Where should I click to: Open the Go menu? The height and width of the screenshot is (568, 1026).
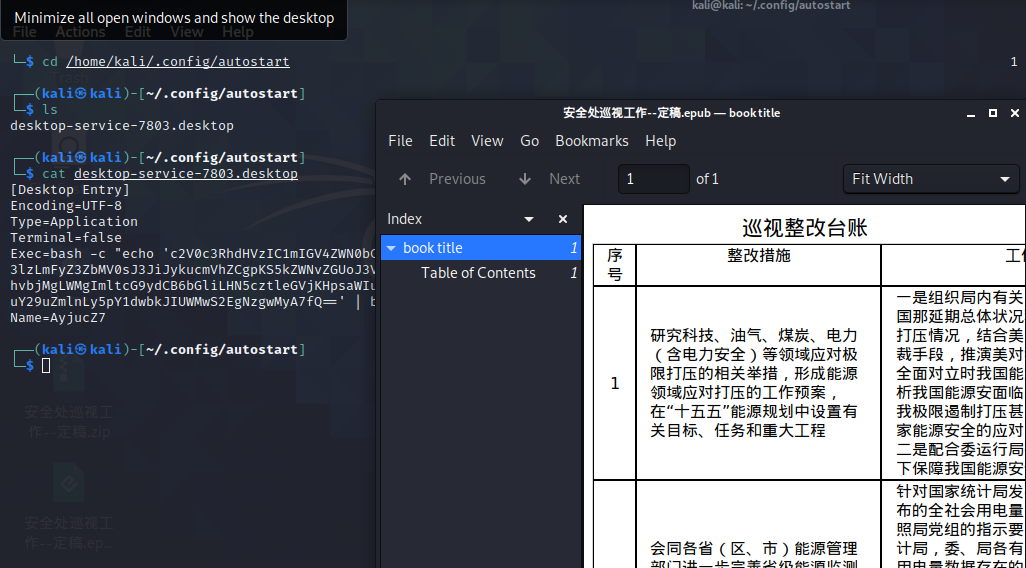pyautogui.click(x=530, y=141)
